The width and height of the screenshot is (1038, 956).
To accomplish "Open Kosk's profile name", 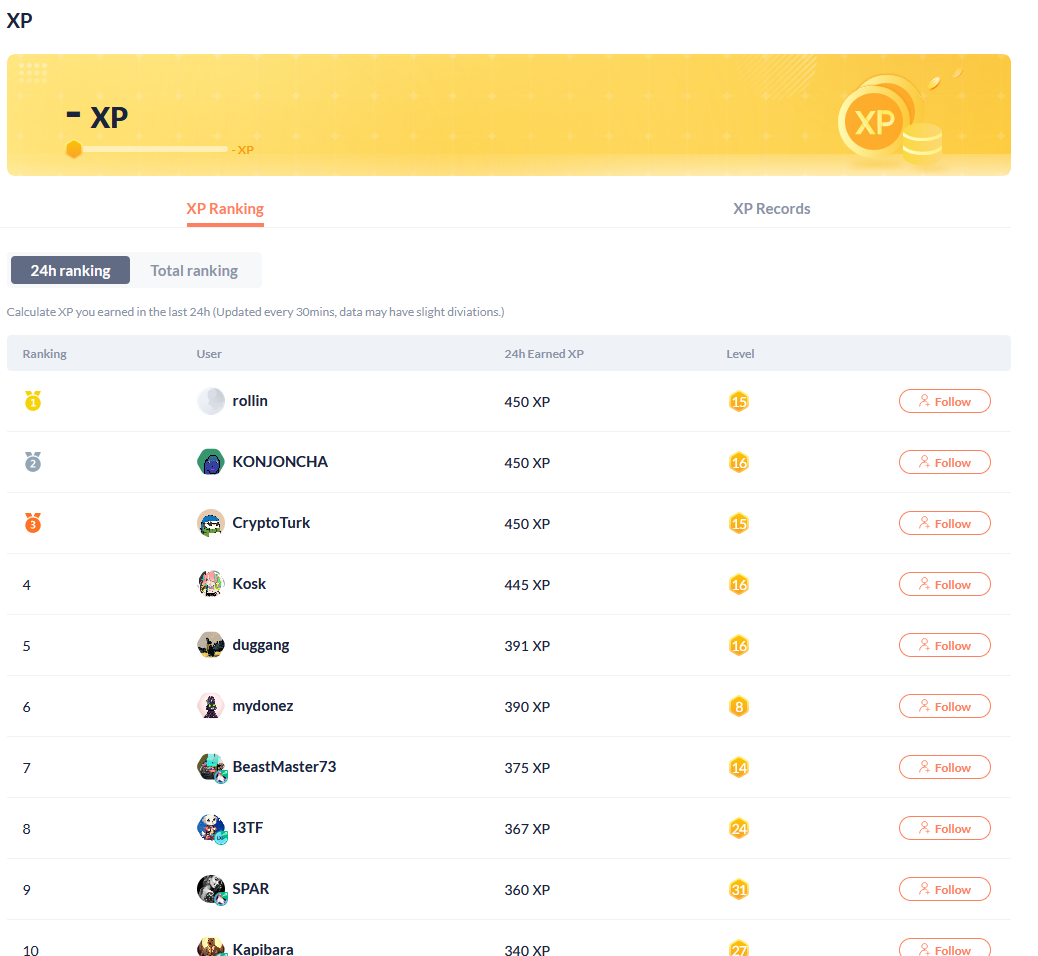I will 249,584.
